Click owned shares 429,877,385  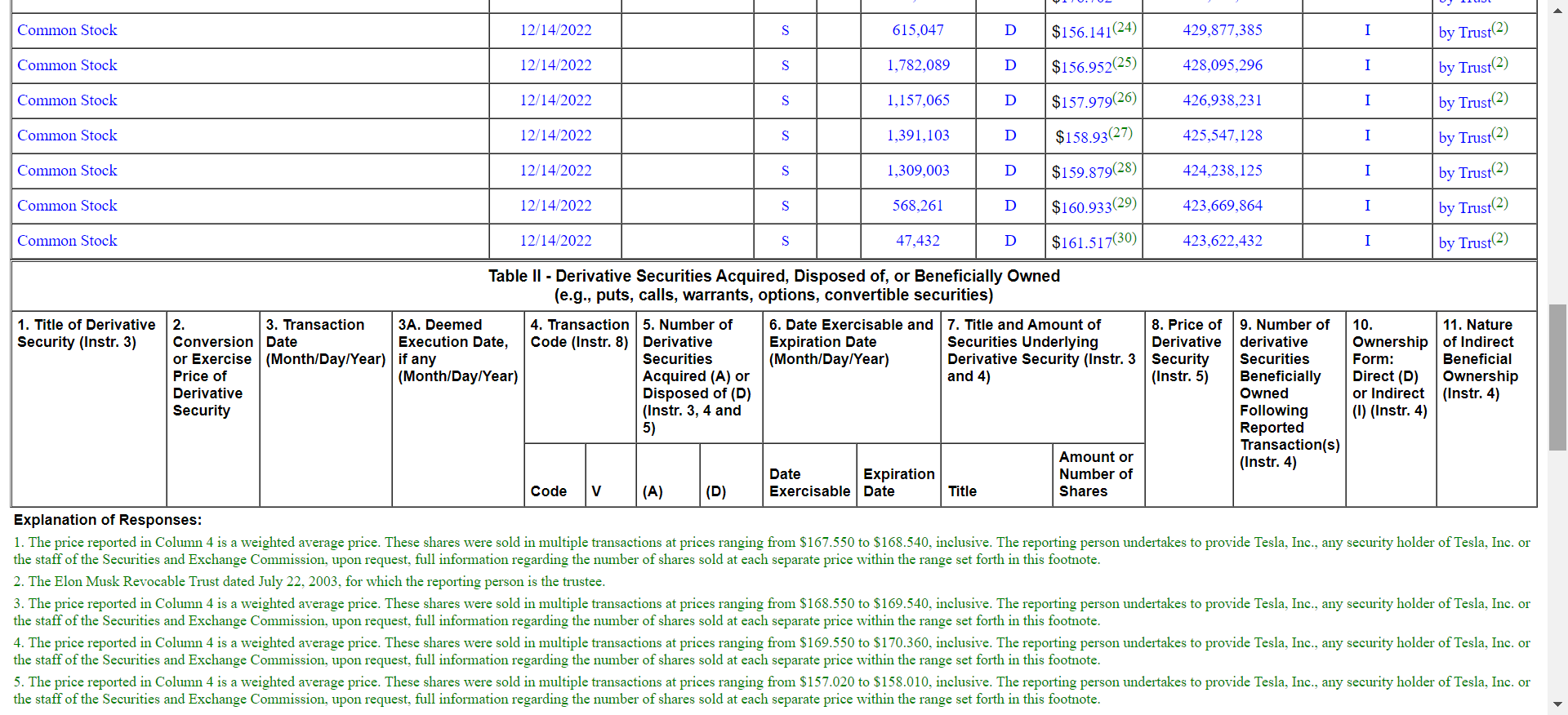(1223, 30)
